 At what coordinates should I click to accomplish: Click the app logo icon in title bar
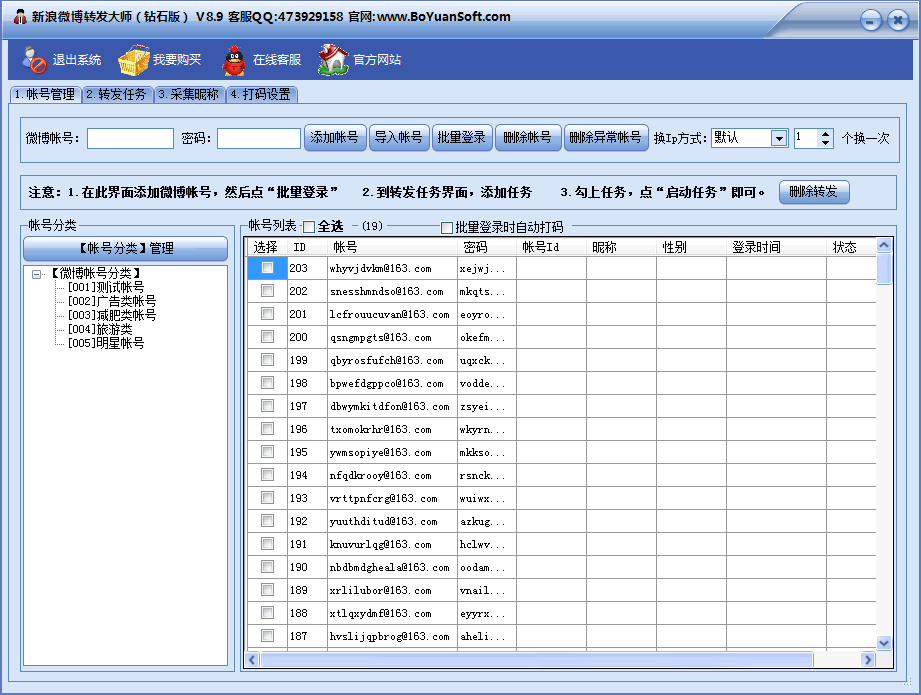pyautogui.click(x=20, y=16)
